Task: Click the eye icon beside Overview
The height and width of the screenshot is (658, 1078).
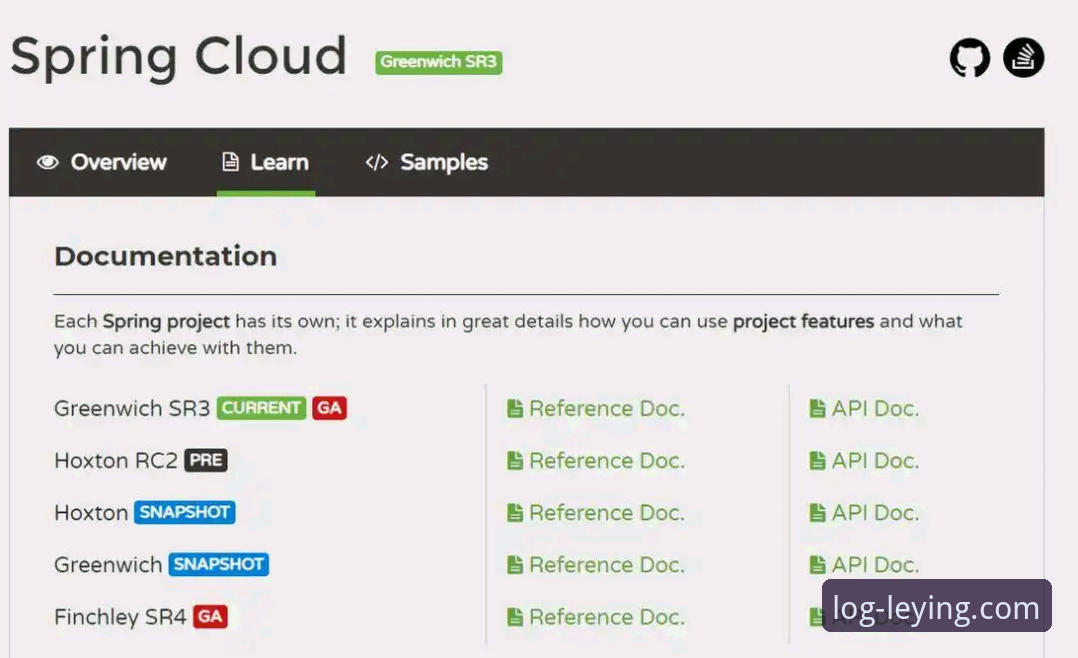Action: coord(47,162)
